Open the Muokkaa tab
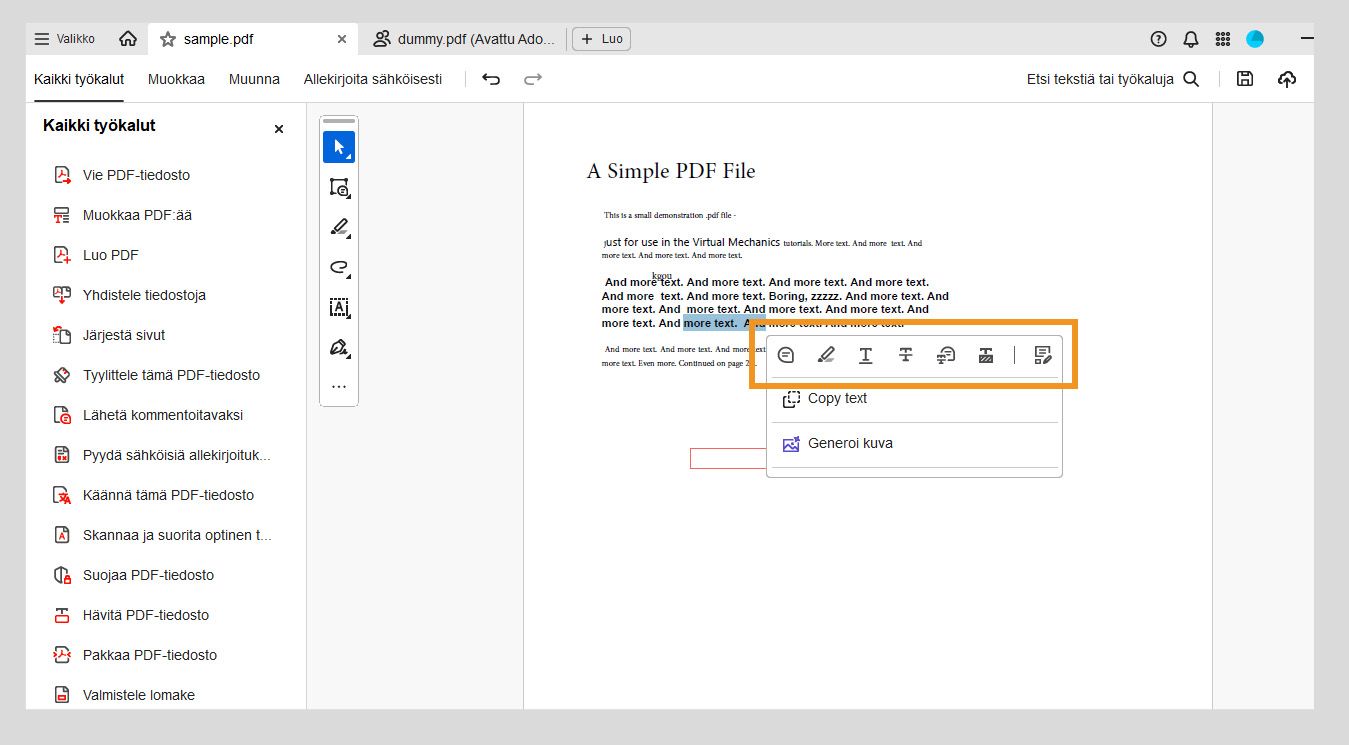The width and height of the screenshot is (1349, 745). click(176, 79)
